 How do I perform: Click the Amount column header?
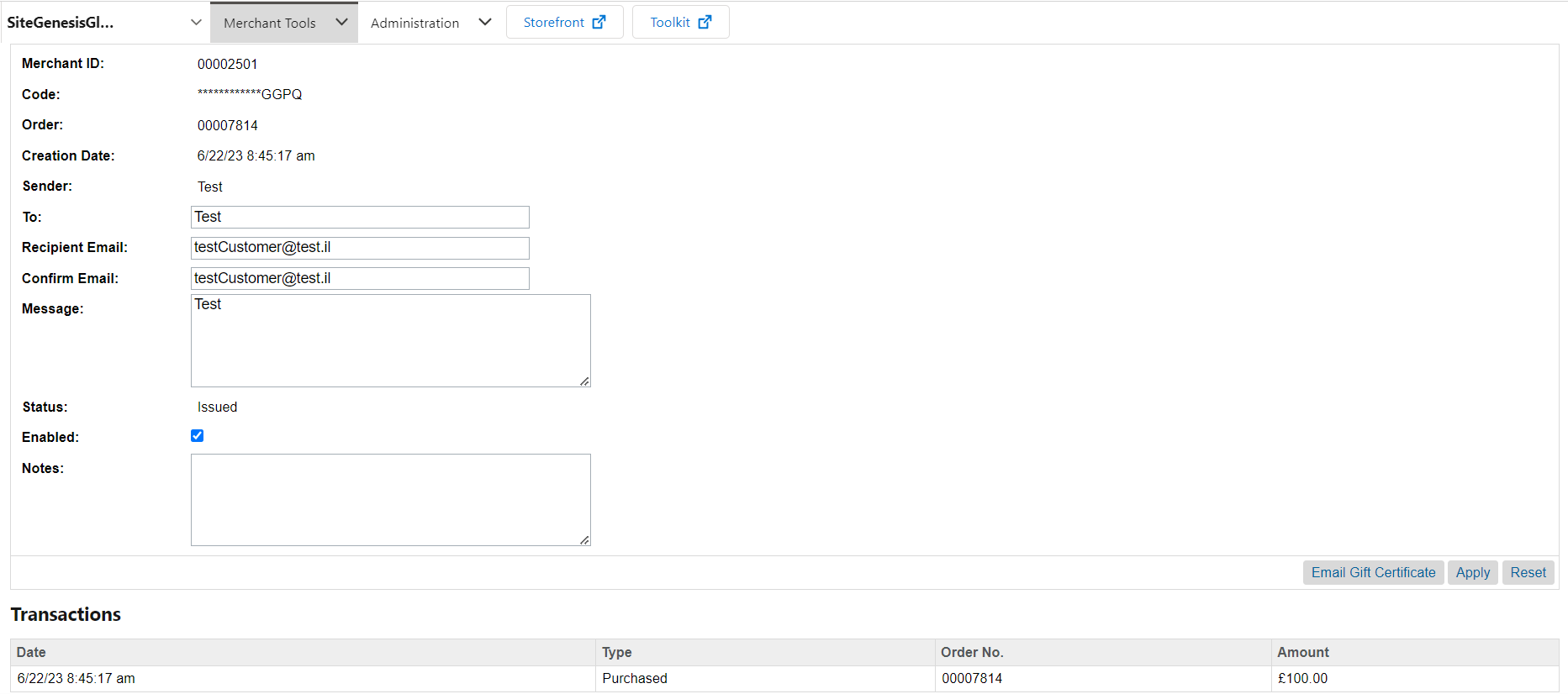tap(1303, 653)
